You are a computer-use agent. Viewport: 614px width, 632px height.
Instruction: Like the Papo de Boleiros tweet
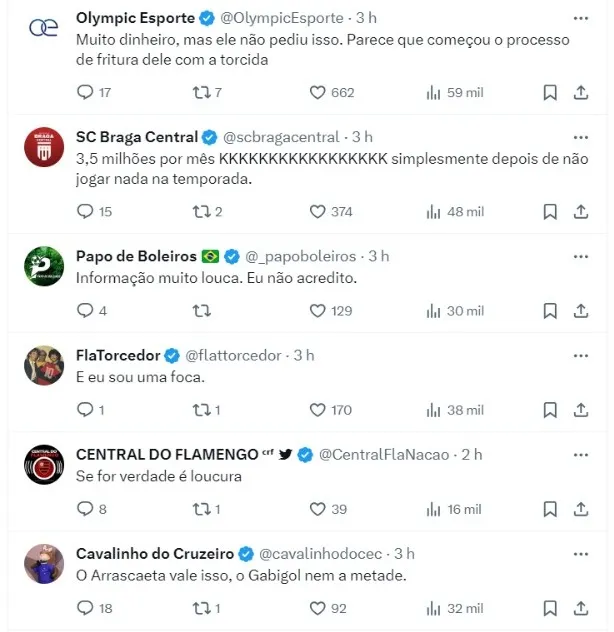click(x=318, y=311)
